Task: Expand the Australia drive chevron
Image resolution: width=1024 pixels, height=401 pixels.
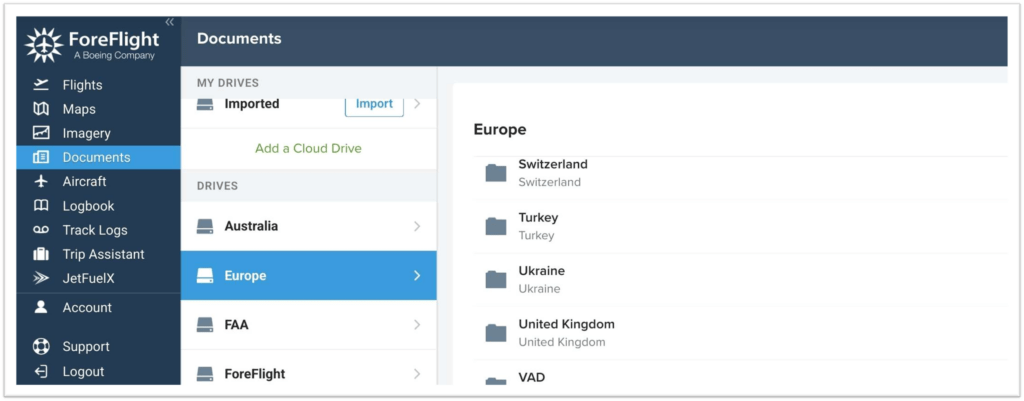Action: pyautogui.click(x=417, y=226)
